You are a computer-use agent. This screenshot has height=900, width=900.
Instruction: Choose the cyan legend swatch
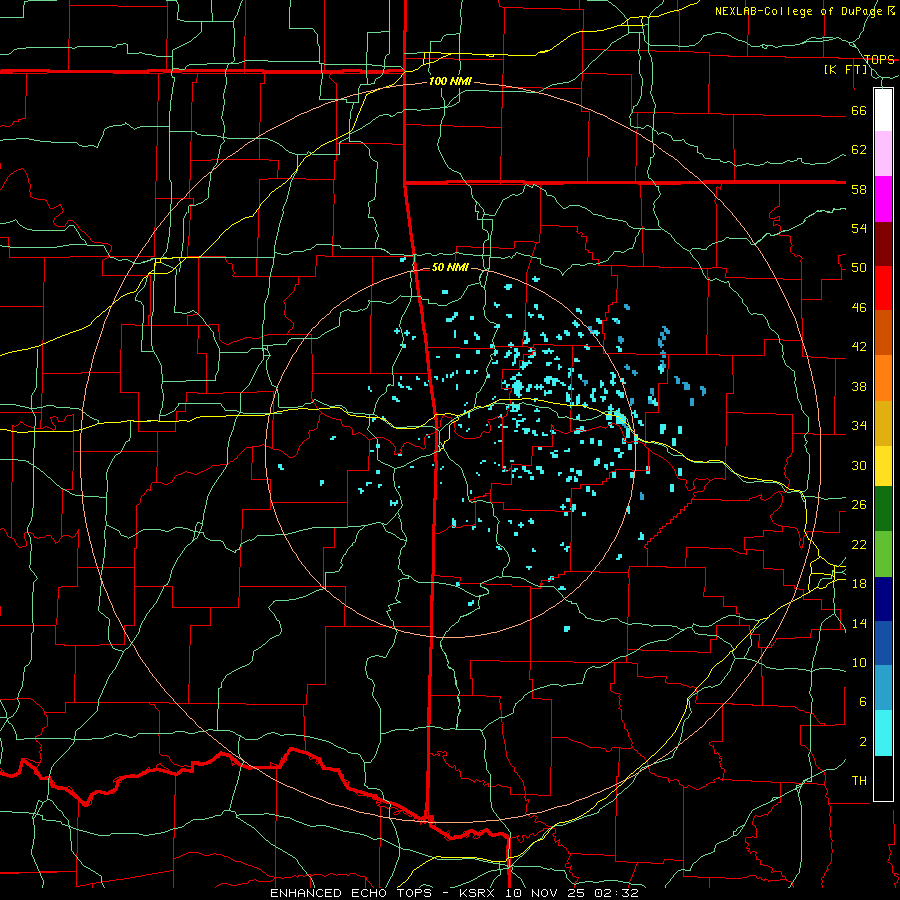point(883,733)
